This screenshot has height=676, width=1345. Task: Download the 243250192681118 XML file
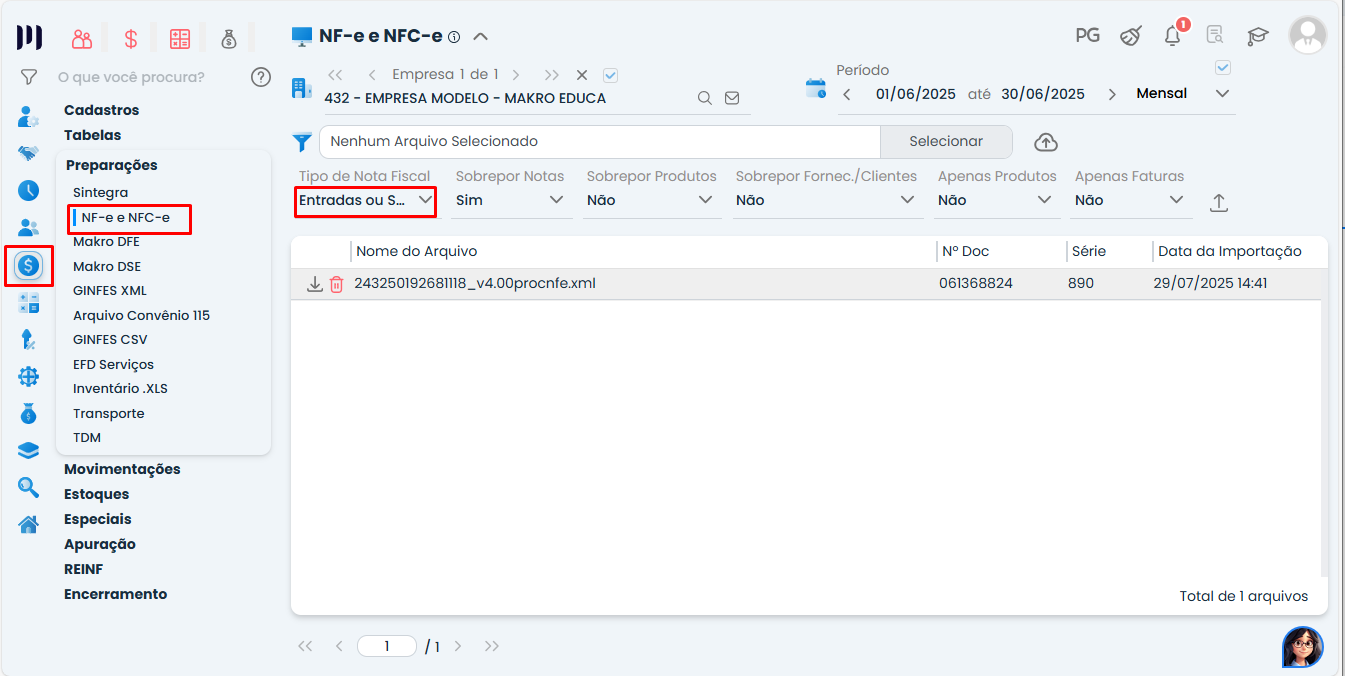(314, 284)
